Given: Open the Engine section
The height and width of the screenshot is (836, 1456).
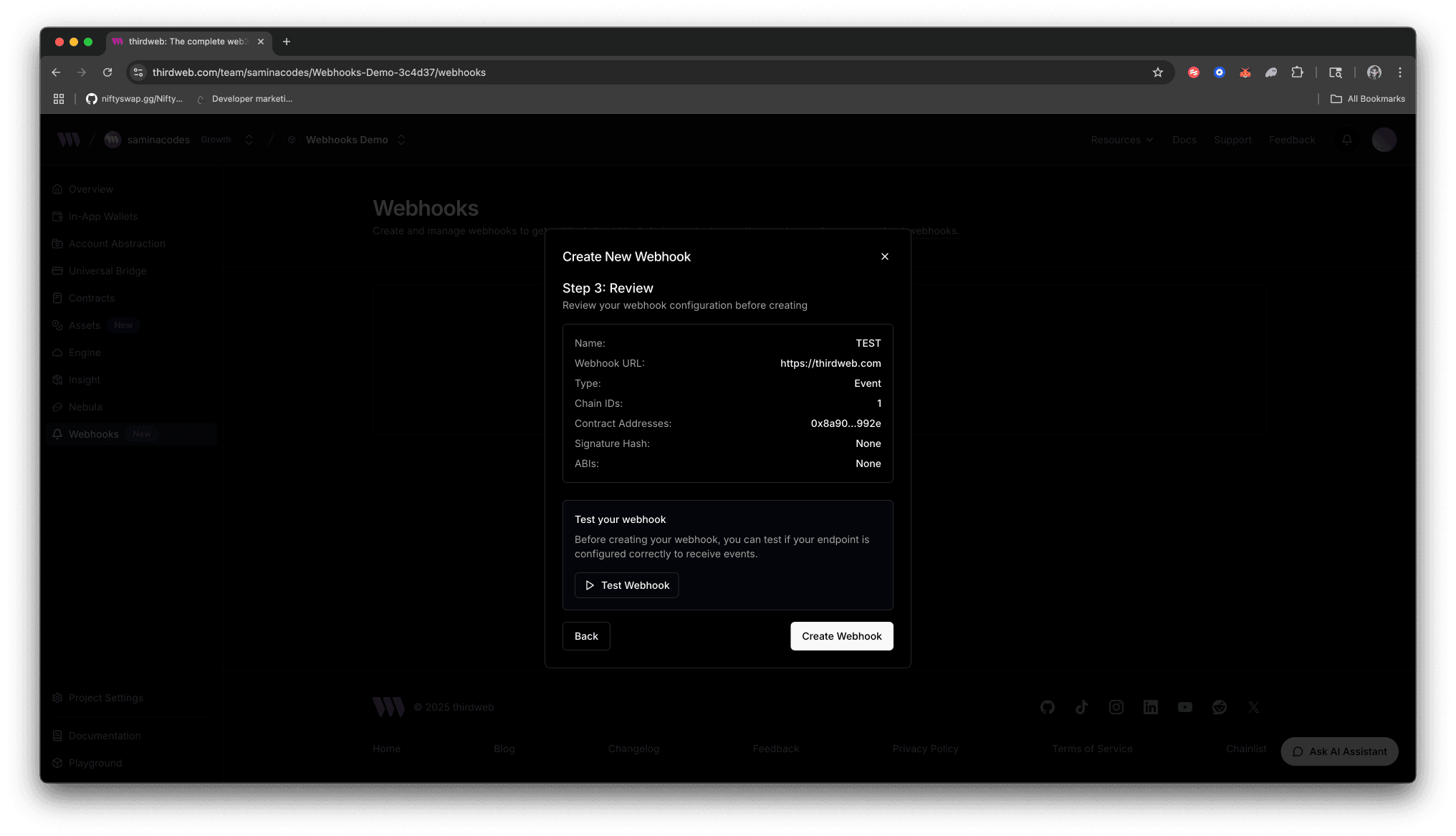Looking at the screenshot, I should (84, 352).
